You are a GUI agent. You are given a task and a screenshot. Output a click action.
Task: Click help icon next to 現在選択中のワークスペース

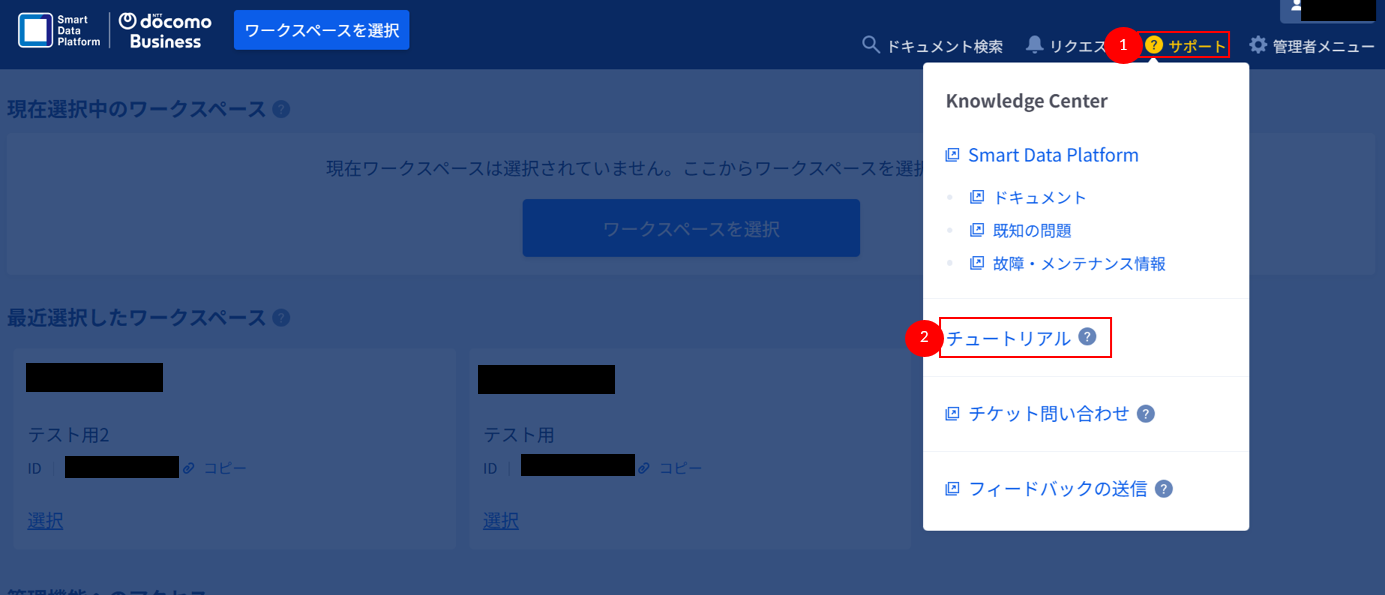(x=281, y=109)
